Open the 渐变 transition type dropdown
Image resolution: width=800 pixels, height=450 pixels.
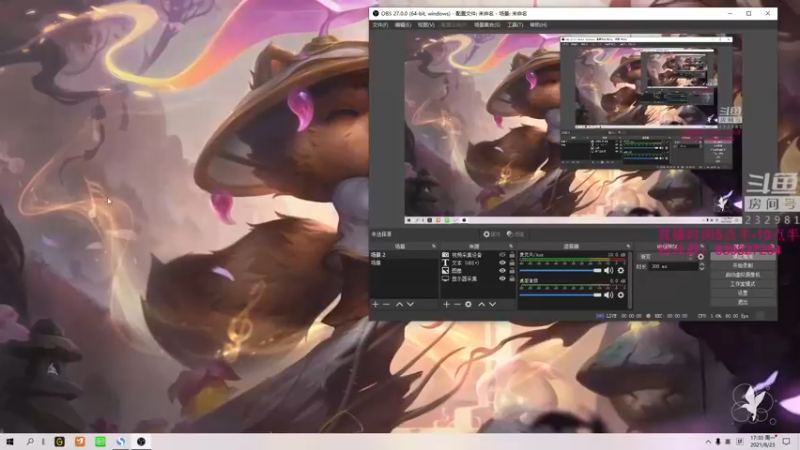666,257
